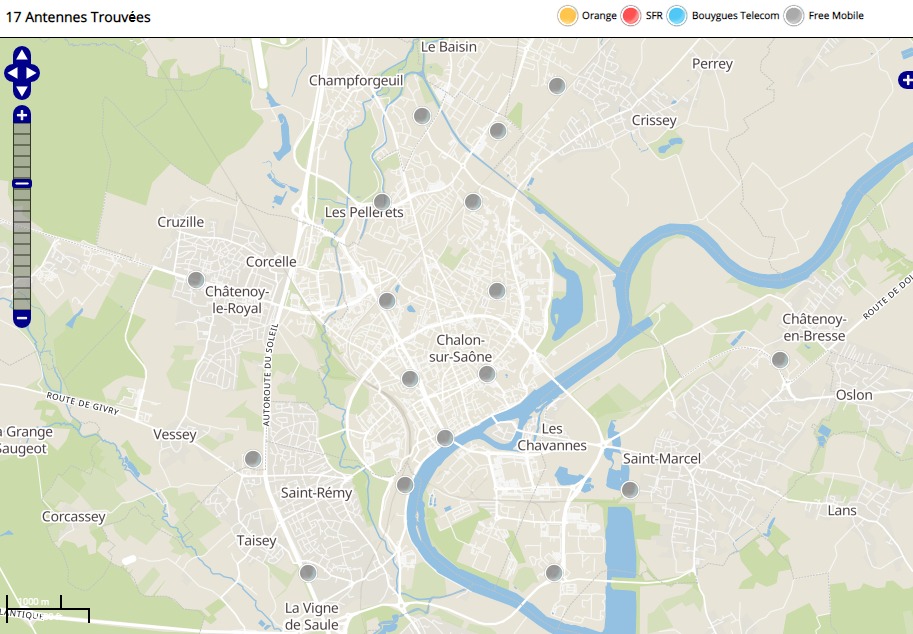
Task: Pan the map left with the arrow
Action: tap(10, 73)
